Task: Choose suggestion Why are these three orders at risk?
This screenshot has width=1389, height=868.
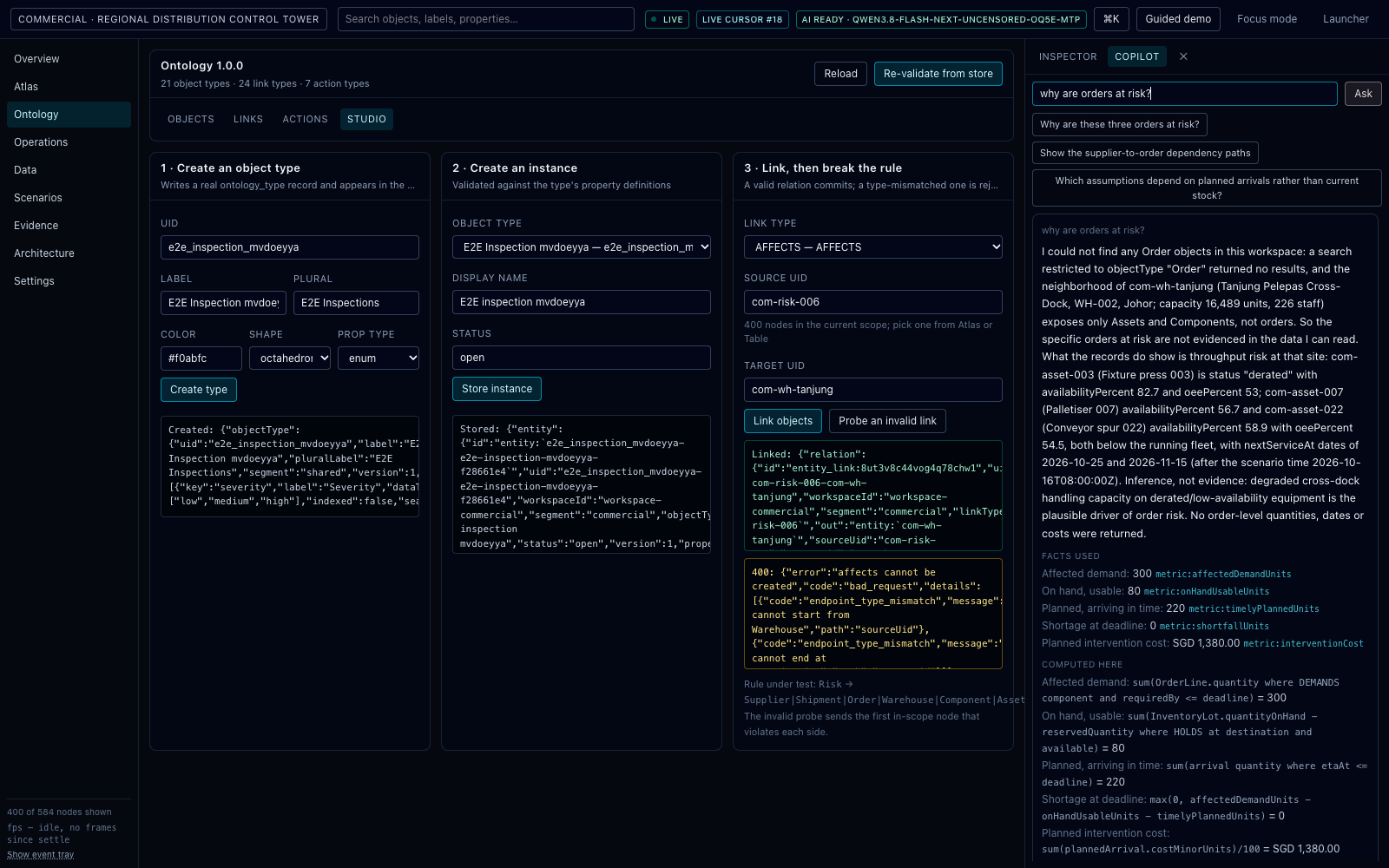Action: coord(1120,125)
